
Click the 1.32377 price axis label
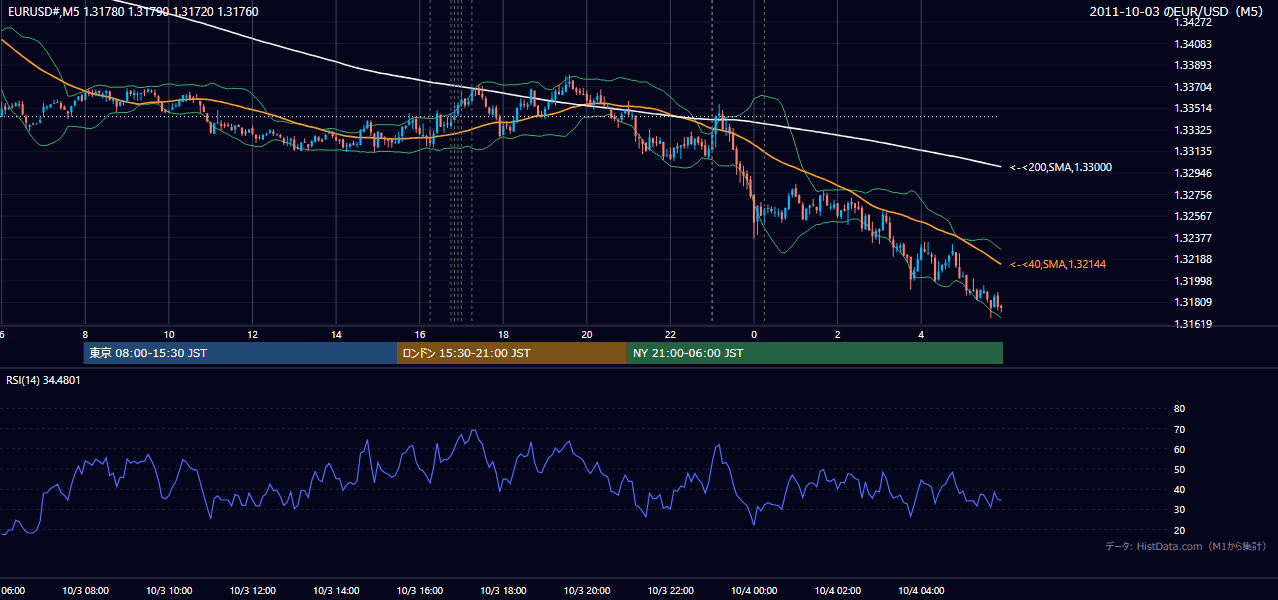point(1192,238)
